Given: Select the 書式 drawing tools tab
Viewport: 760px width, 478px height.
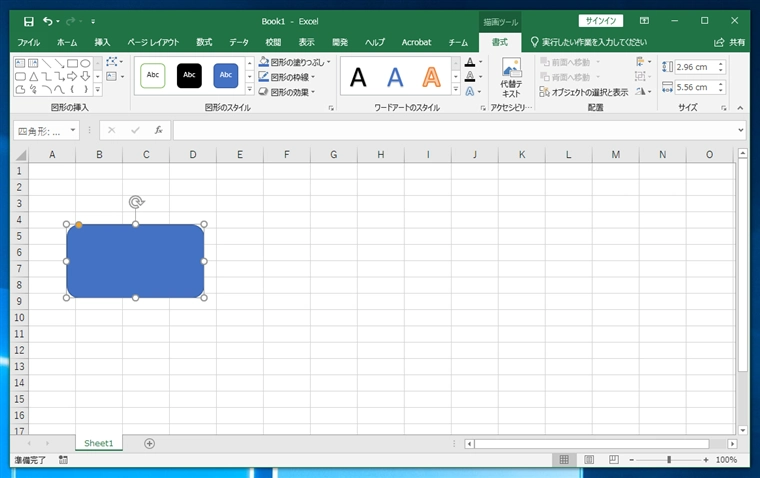Looking at the screenshot, I should (x=500, y=42).
